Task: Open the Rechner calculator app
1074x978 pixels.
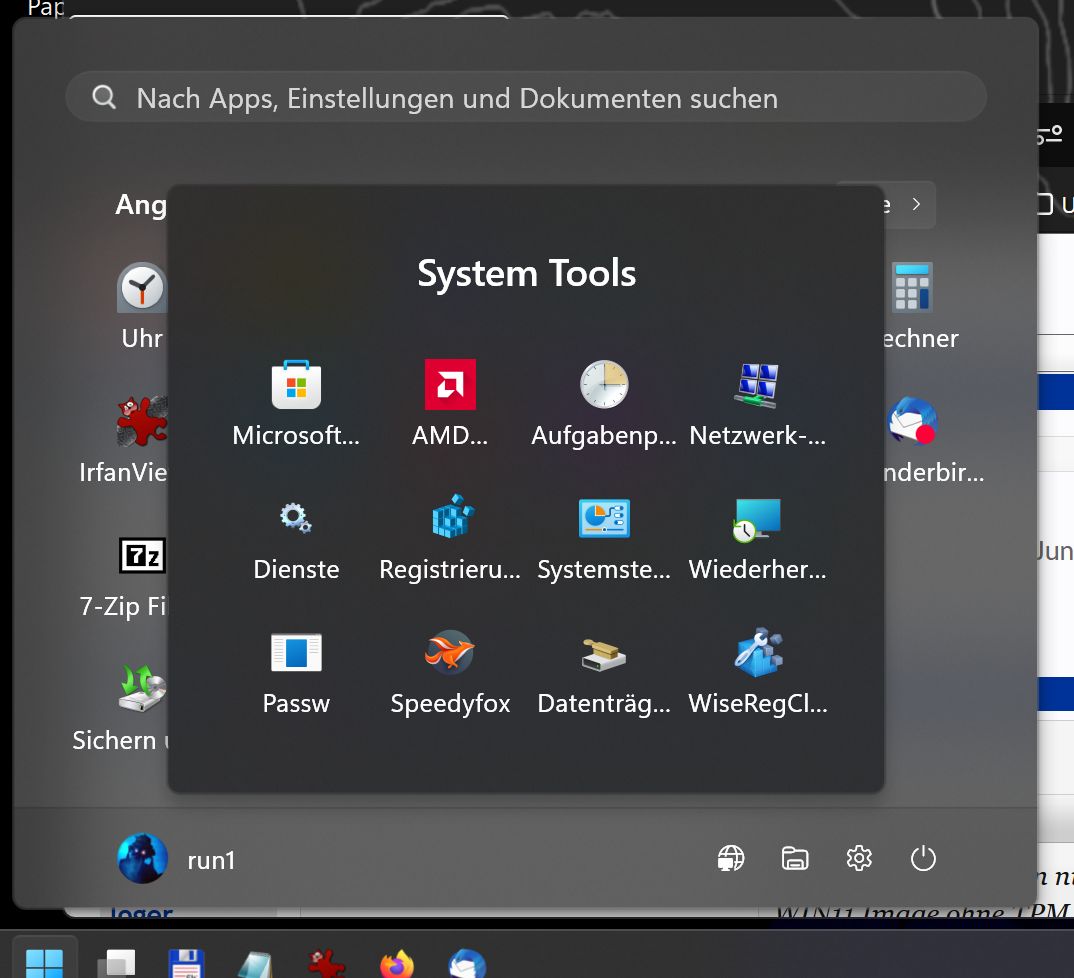Action: point(912,288)
